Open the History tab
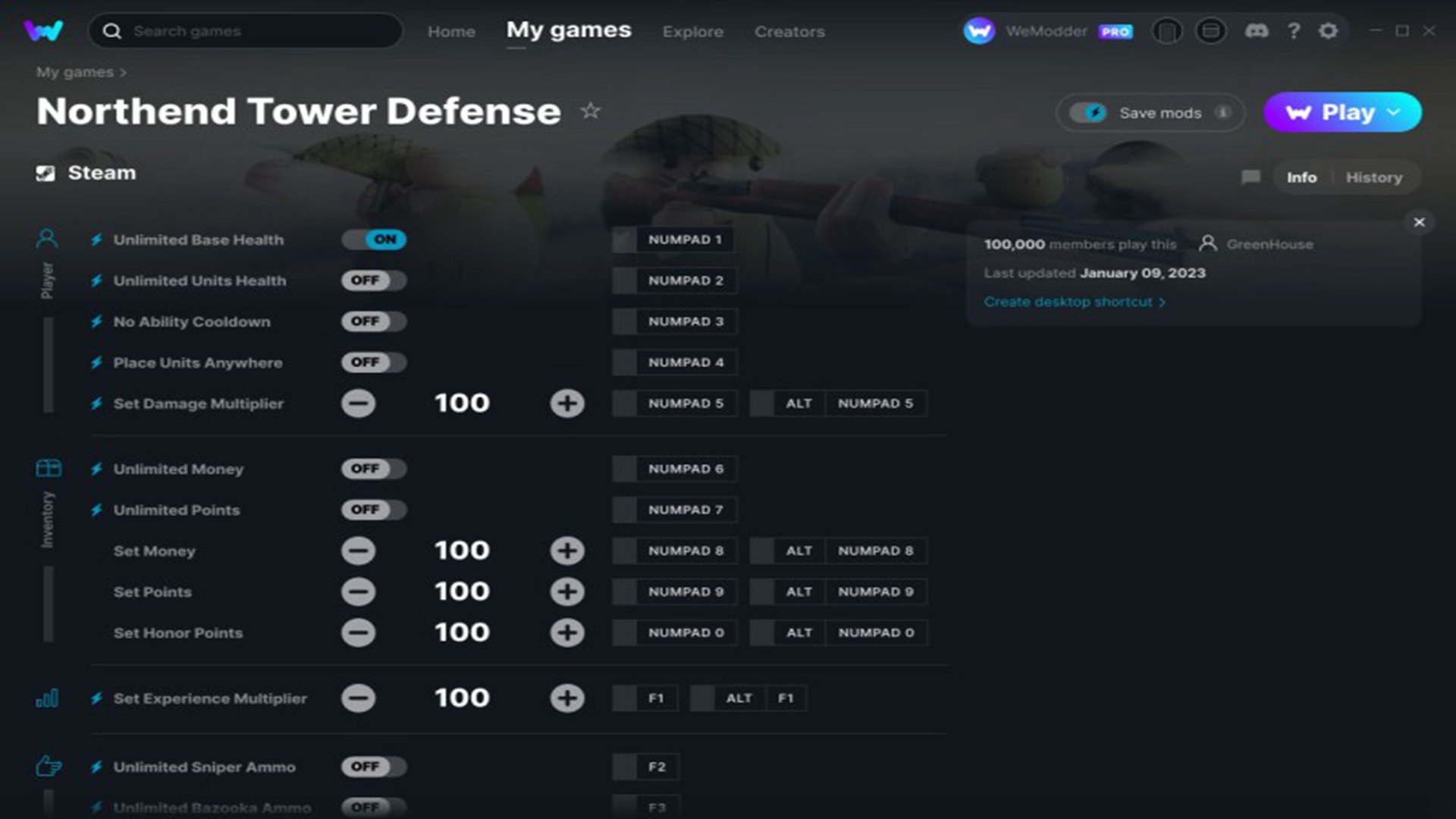This screenshot has height=819, width=1456. click(x=1373, y=177)
